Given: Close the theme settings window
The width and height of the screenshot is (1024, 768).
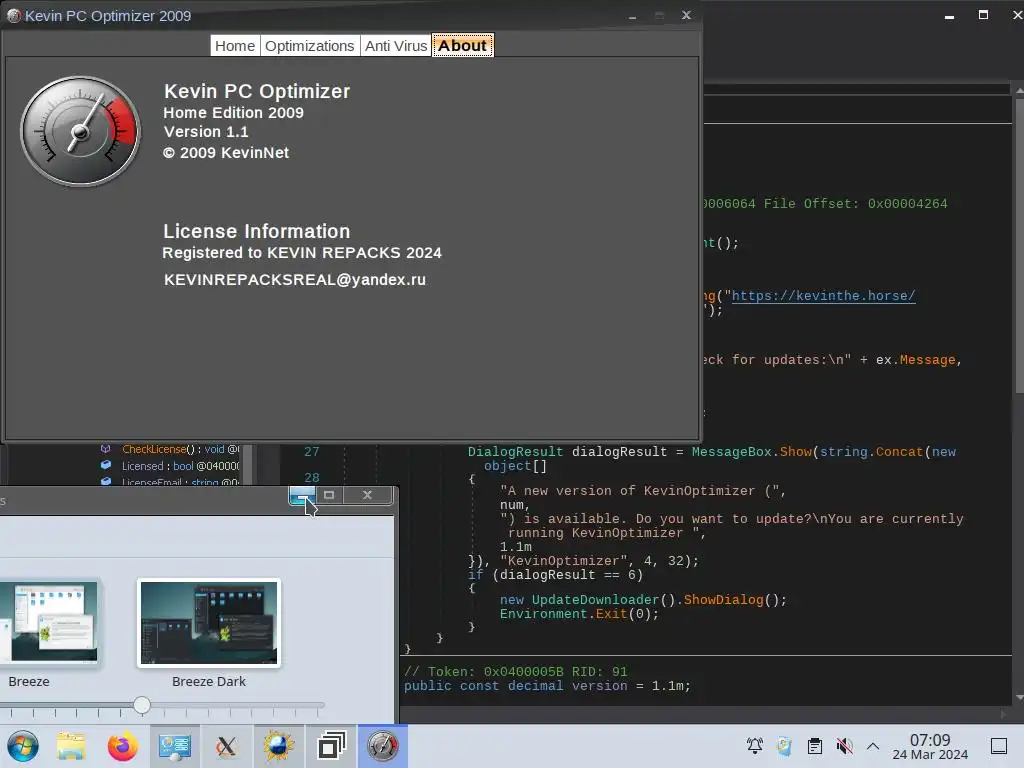Looking at the screenshot, I should pyautogui.click(x=367, y=496).
